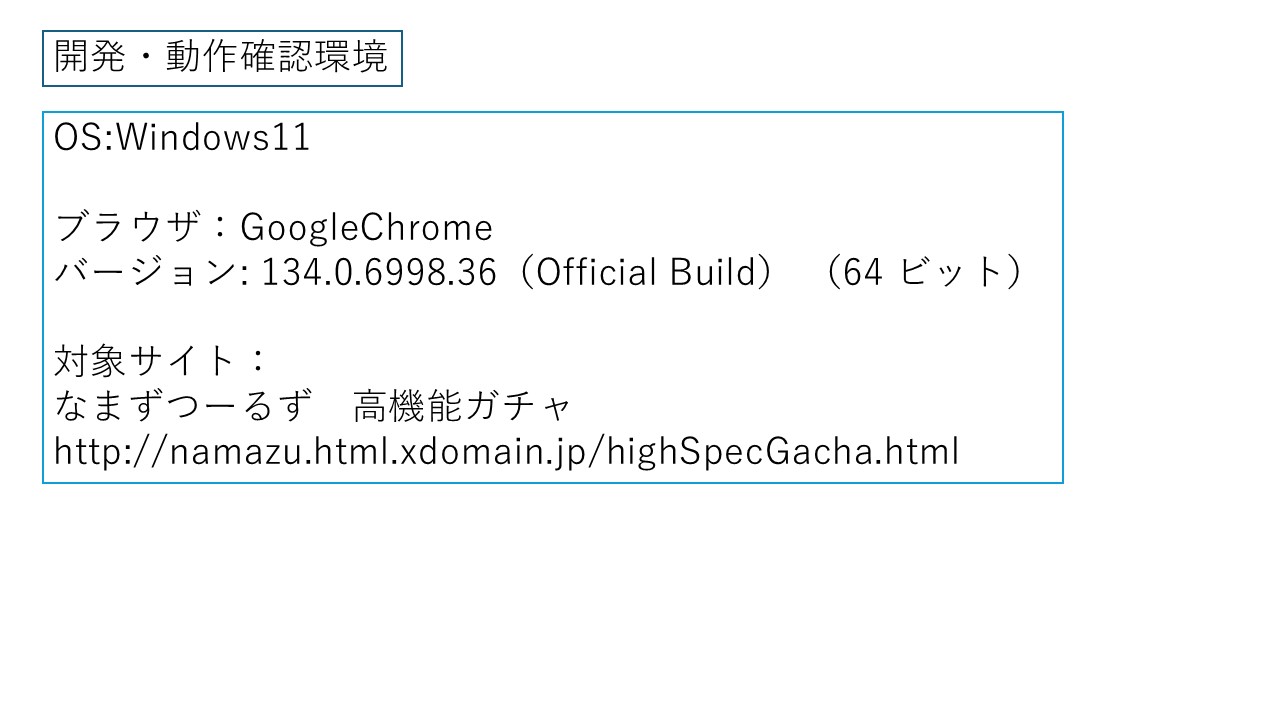Click the GoogleChrome browser name
Viewport: 1280px width, 720px height.
tap(367, 228)
